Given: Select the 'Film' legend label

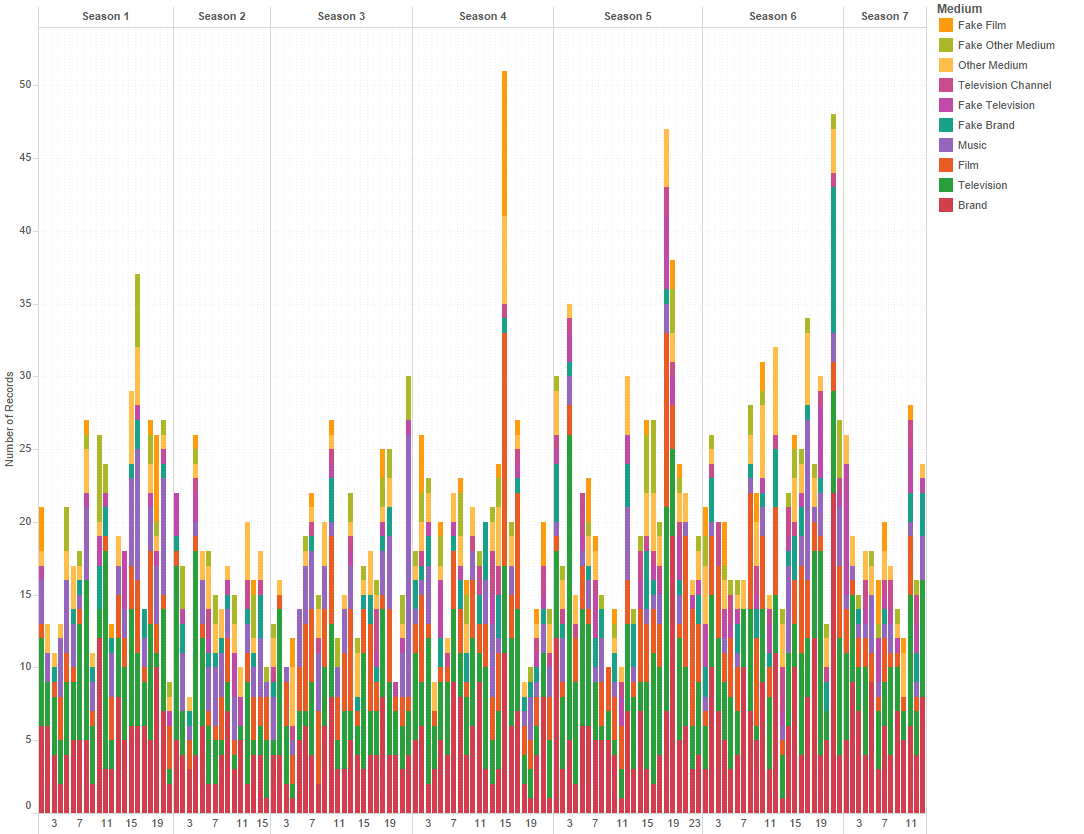Looking at the screenshot, I should point(968,165).
